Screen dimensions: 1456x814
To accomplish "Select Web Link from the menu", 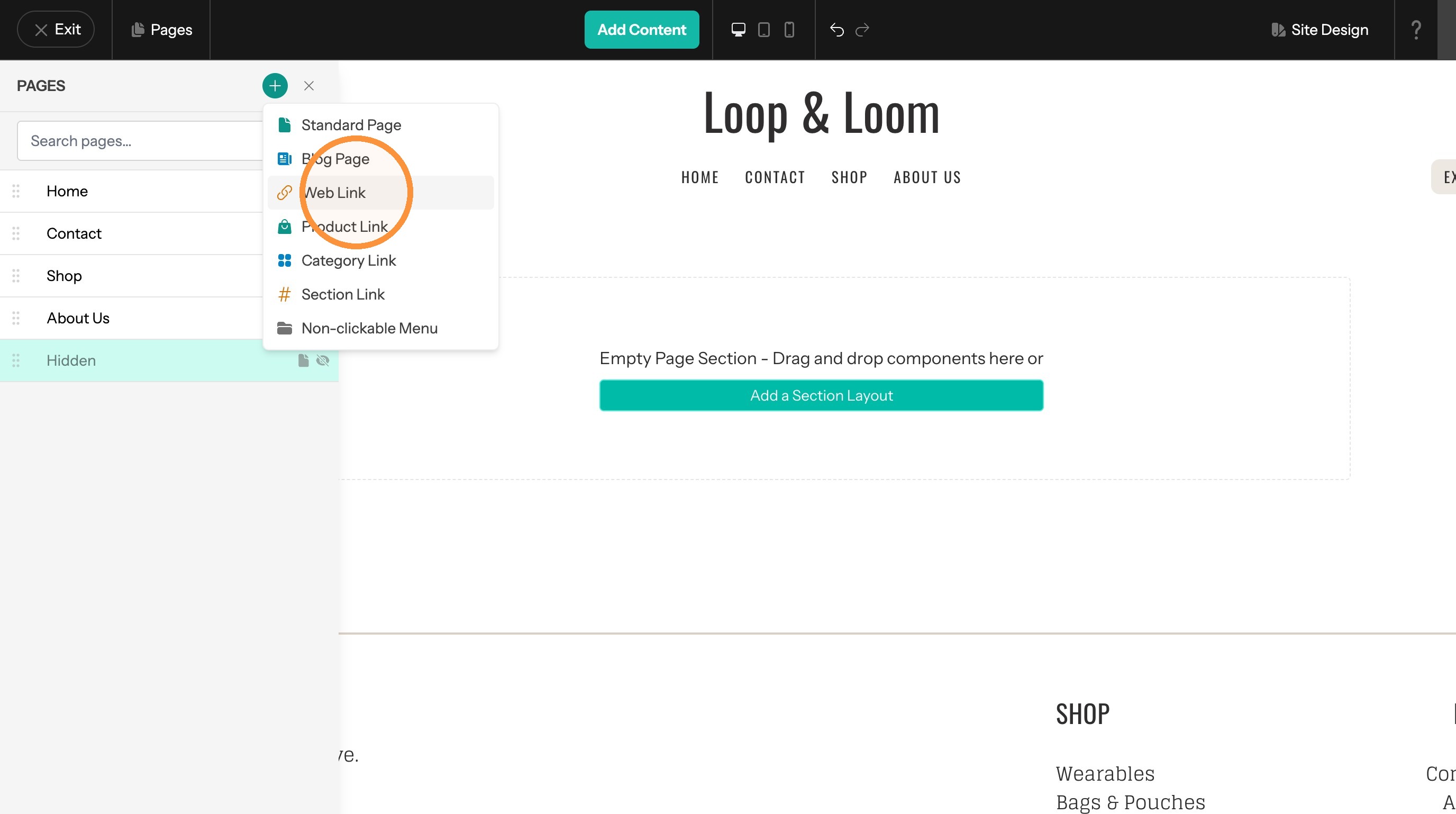I will point(380,193).
